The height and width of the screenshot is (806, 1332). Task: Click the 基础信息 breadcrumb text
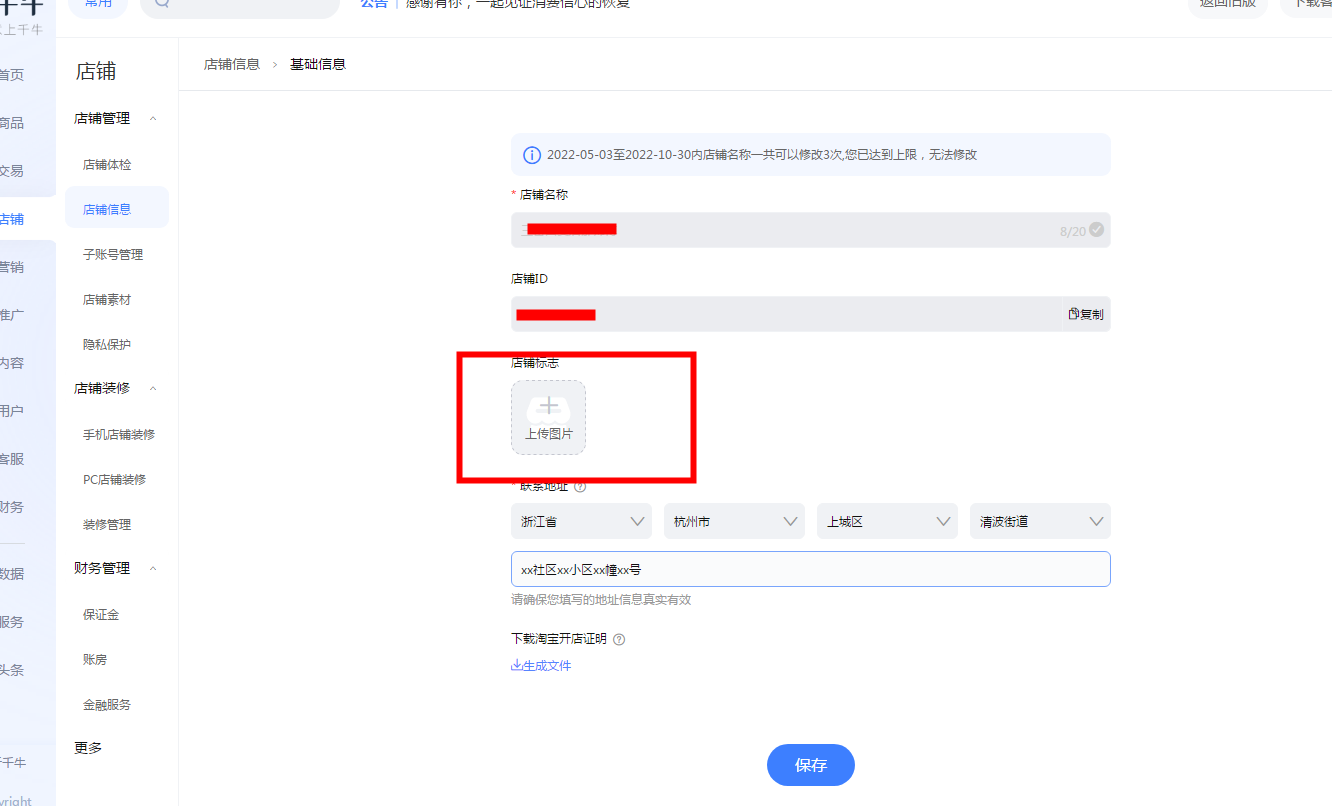pos(318,64)
